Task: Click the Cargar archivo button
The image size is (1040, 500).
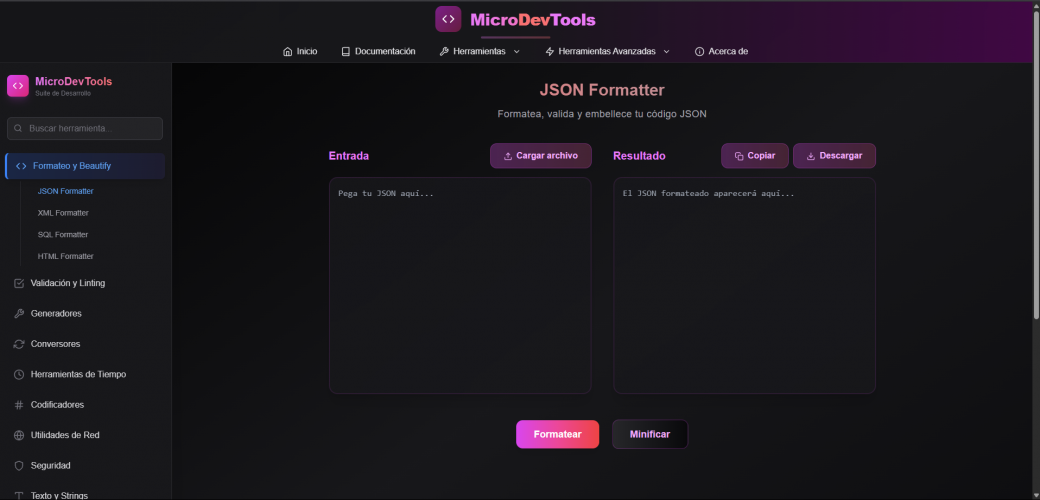Action: click(541, 156)
